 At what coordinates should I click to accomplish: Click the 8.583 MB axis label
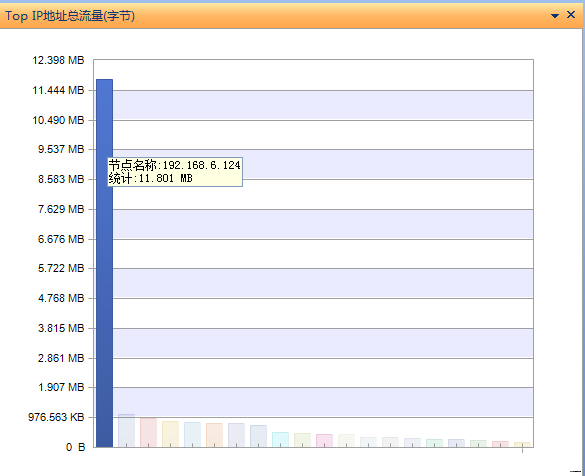pyautogui.click(x=61, y=179)
